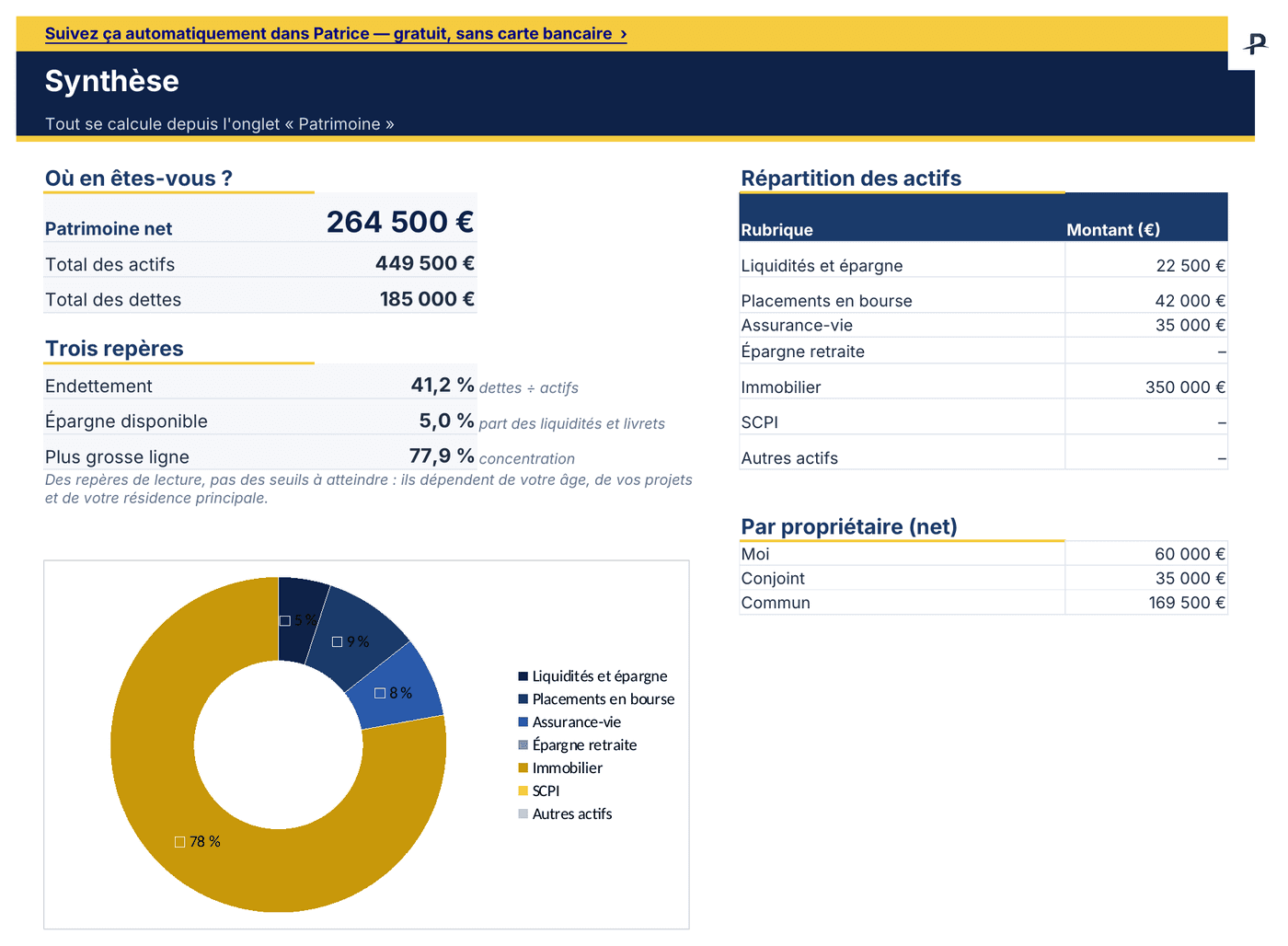Click the Autres actifs table row label
1288x946 pixels.
pos(789,458)
